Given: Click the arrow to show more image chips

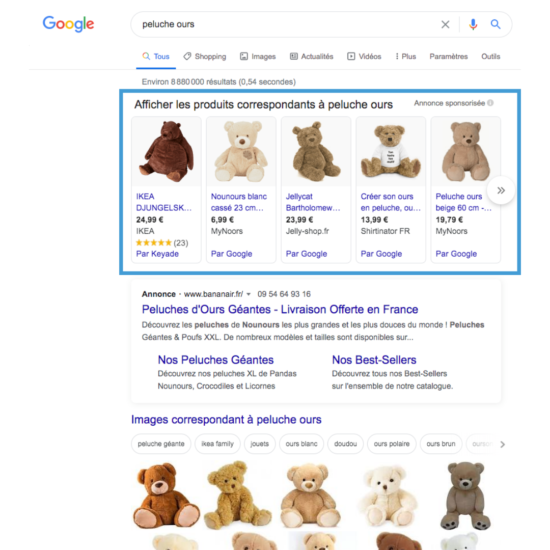Looking at the screenshot, I should click(503, 444).
